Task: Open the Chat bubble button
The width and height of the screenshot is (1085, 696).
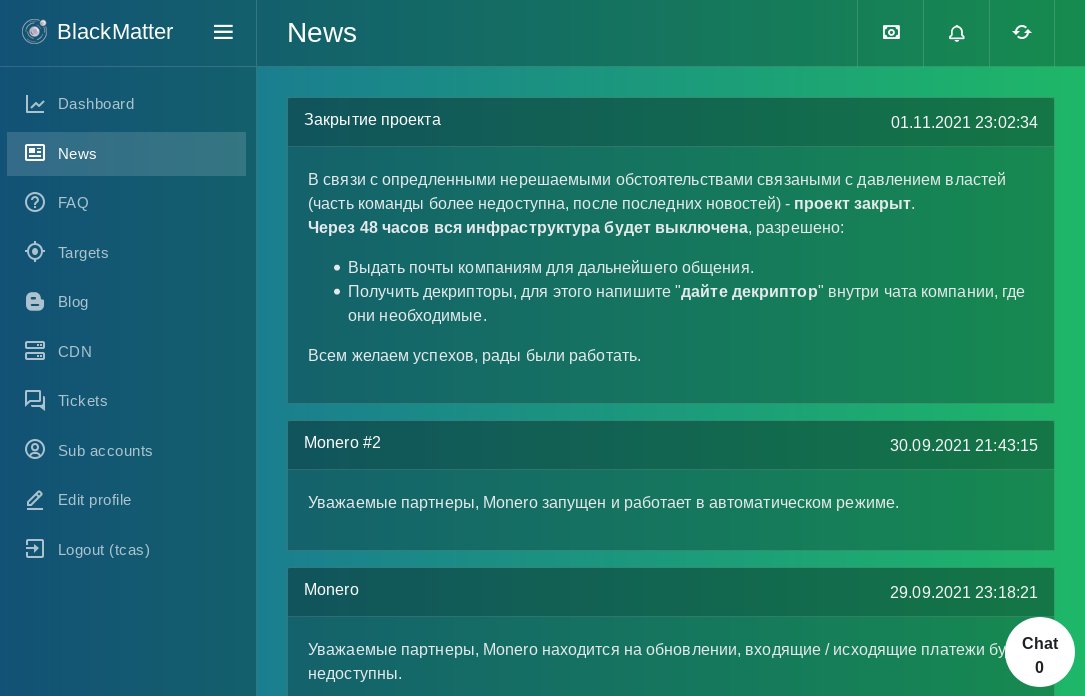Action: (x=1039, y=652)
